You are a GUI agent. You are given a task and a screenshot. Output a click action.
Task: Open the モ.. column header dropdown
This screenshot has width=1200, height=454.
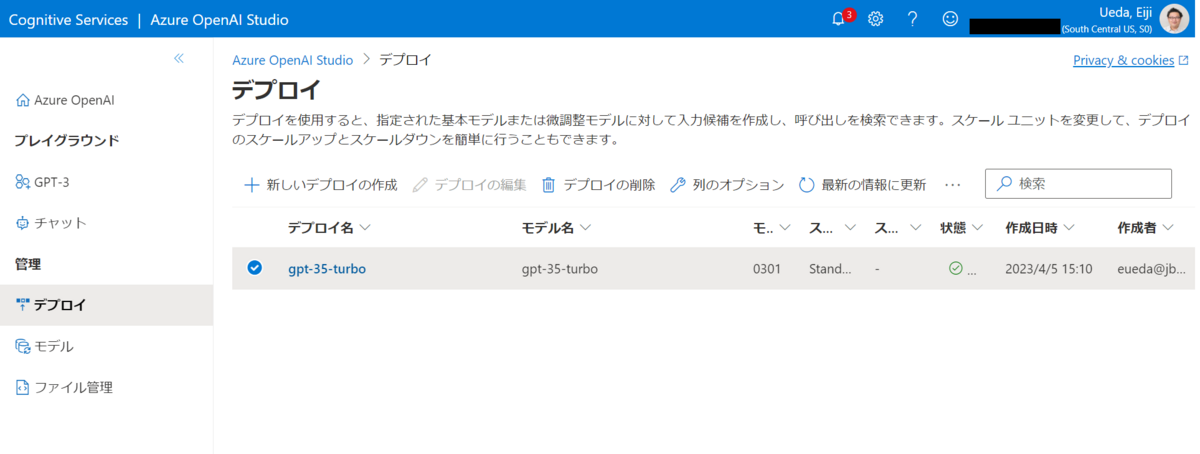[772, 228]
